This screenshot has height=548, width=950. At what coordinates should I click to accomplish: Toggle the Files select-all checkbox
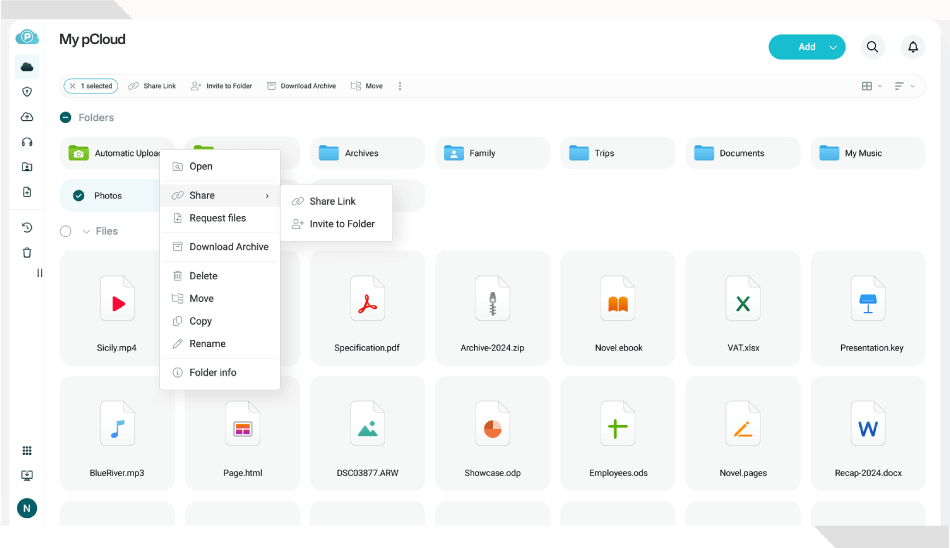coord(65,231)
